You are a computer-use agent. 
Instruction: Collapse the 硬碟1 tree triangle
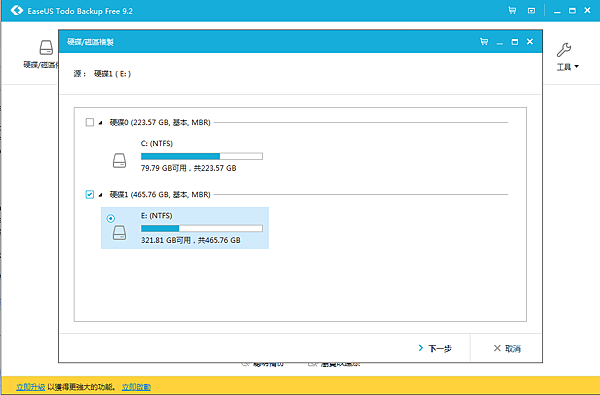(101, 195)
